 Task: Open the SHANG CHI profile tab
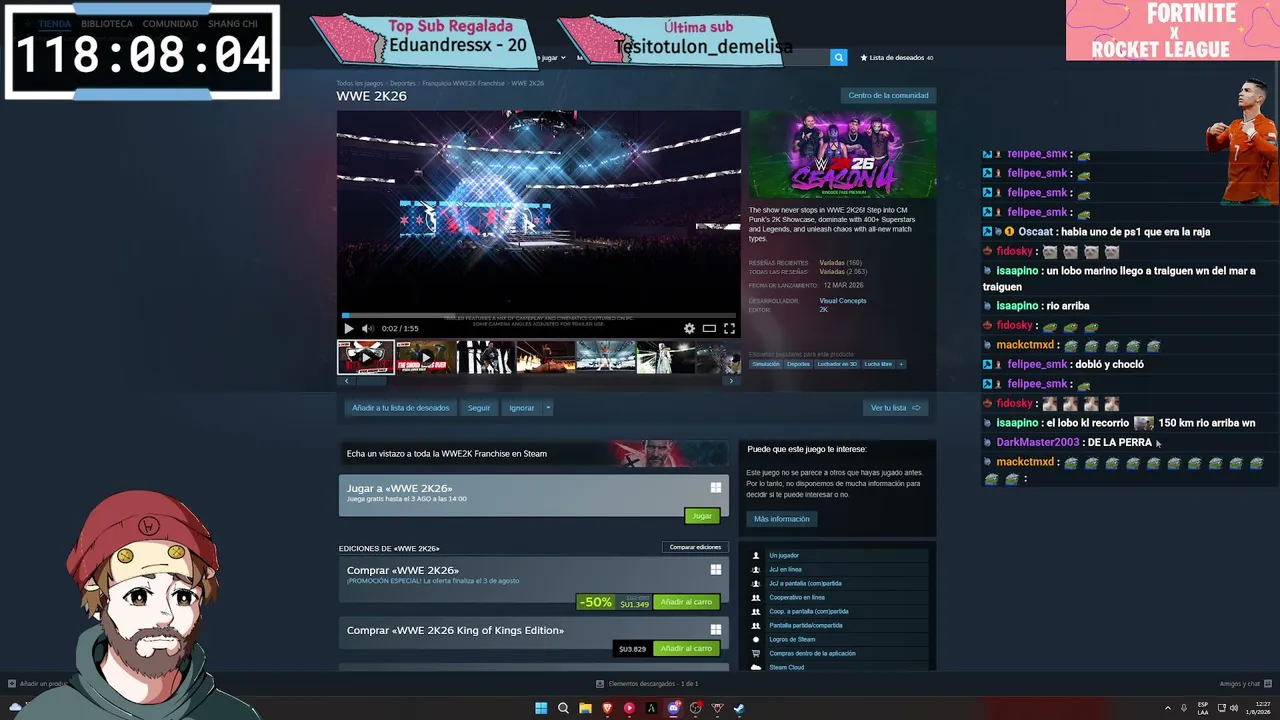coord(233,23)
